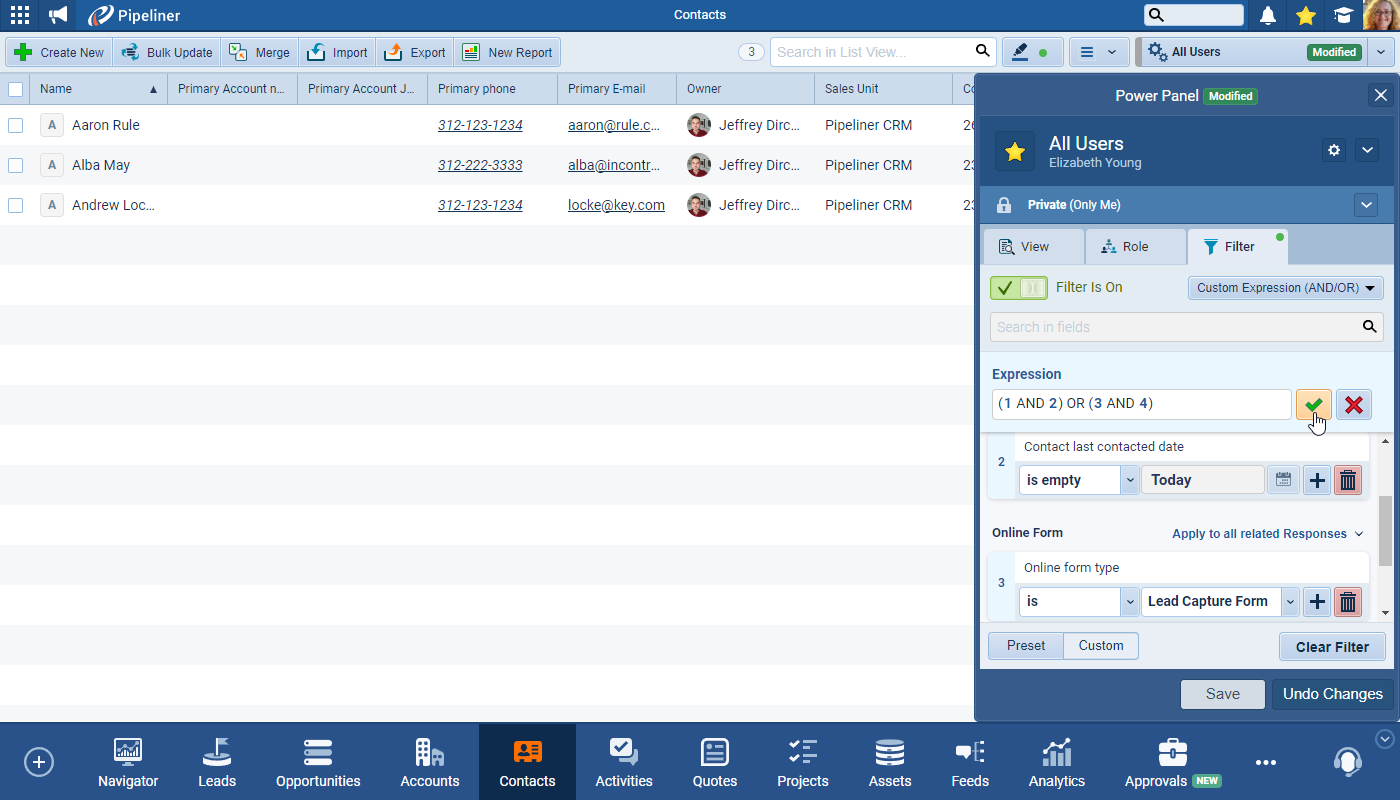Click the notifications bell icon
This screenshot has height=800, width=1400.
pyautogui.click(x=1268, y=15)
